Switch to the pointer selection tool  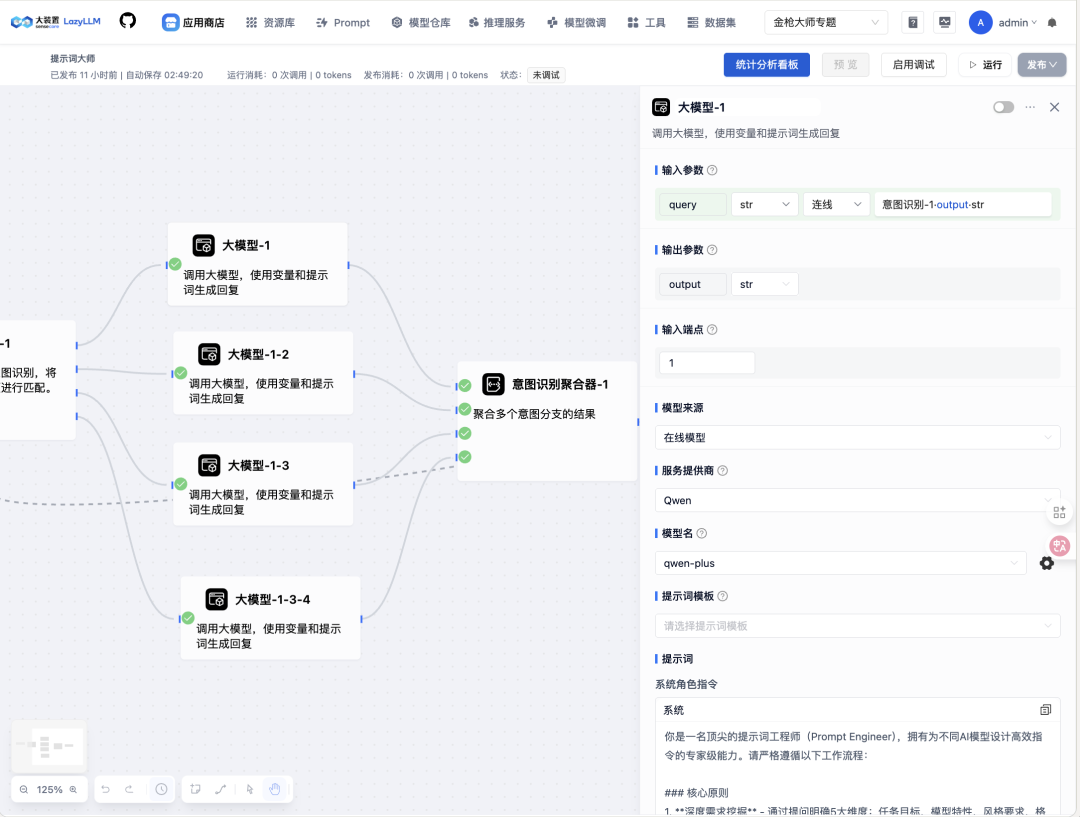tap(250, 789)
